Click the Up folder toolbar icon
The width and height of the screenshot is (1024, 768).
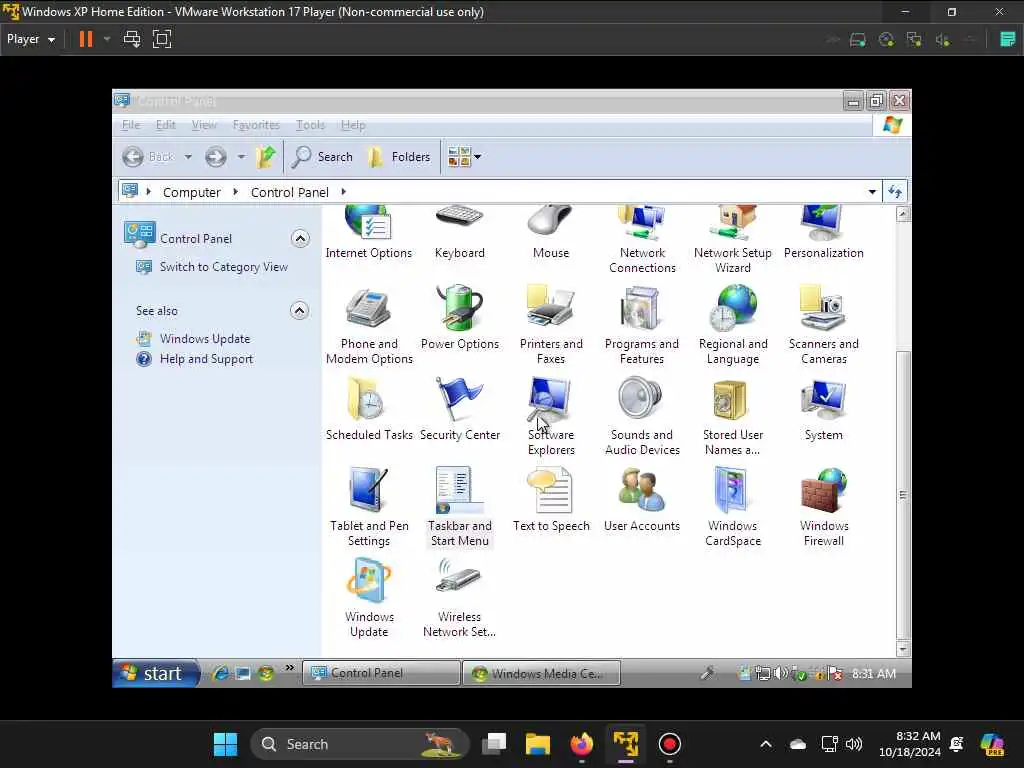pos(266,157)
